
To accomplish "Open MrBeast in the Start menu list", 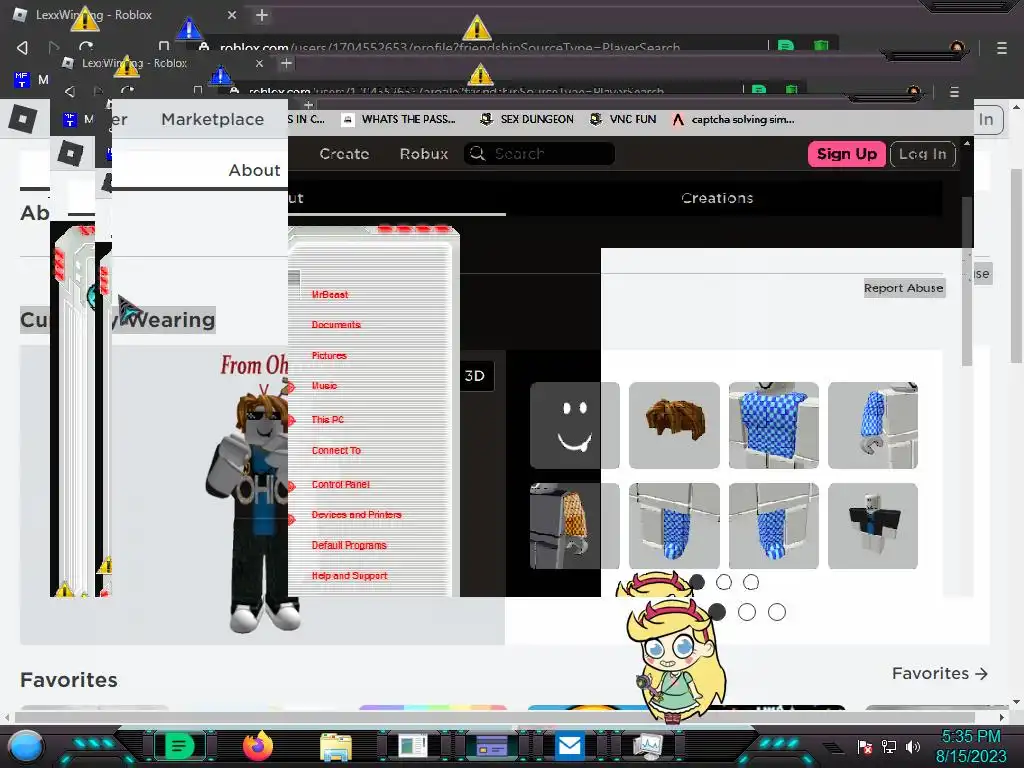I will click(330, 295).
